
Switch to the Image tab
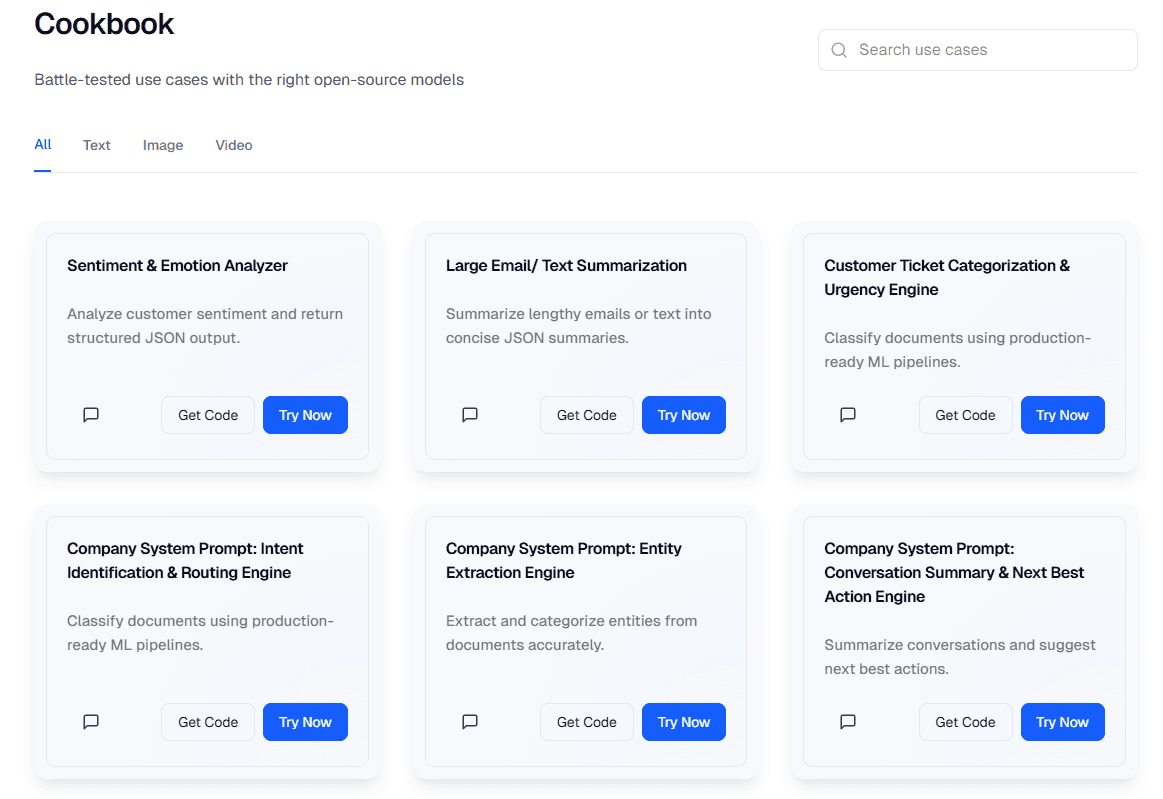click(x=163, y=145)
